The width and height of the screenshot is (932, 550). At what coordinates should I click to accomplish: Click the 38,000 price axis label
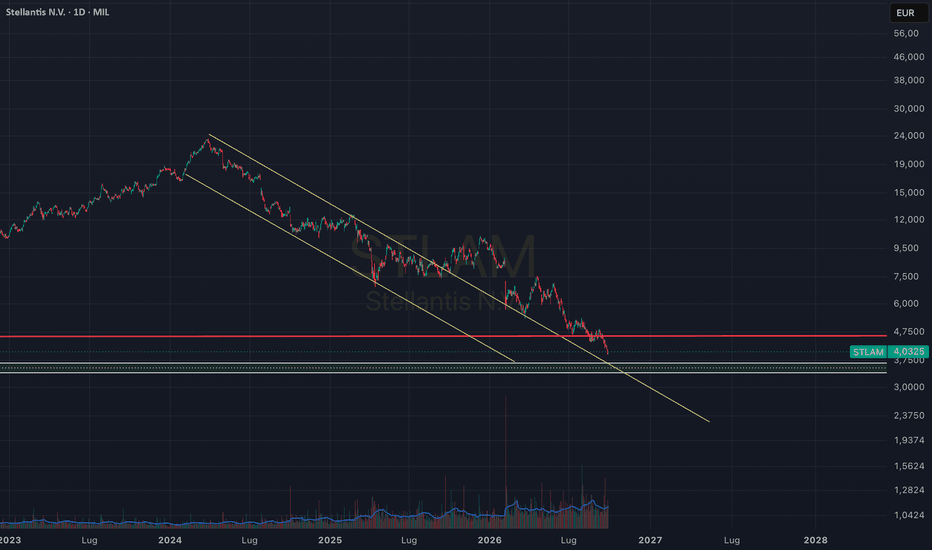tap(909, 80)
